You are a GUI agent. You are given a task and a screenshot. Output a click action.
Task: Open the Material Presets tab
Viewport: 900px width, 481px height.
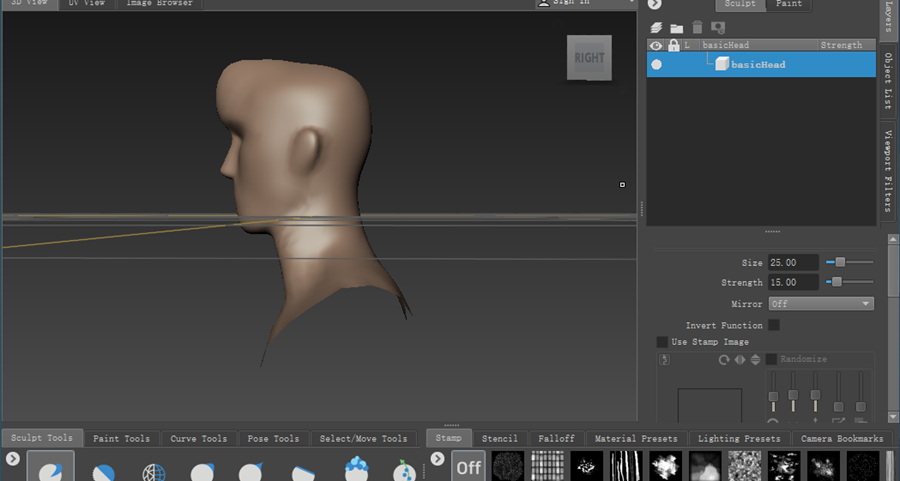click(x=636, y=439)
